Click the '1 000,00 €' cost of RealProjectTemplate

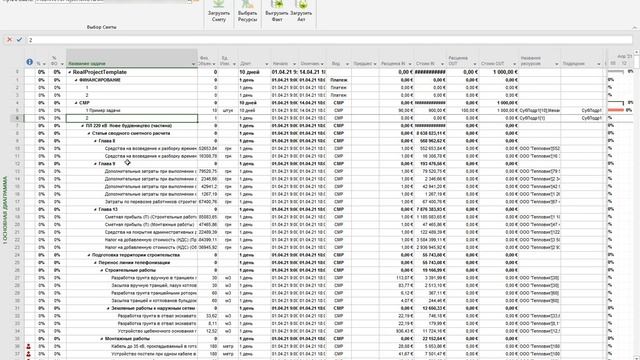click(505, 72)
